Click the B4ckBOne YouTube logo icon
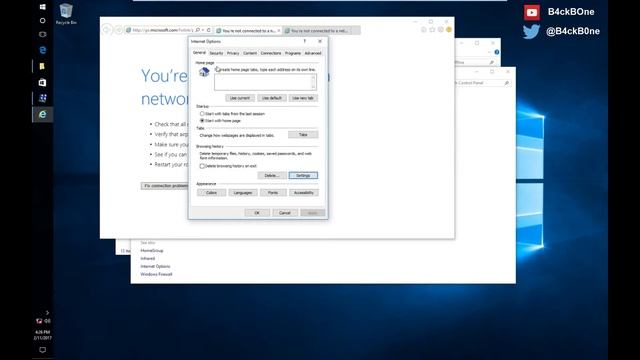This screenshot has height=360, width=640. [532, 13]
